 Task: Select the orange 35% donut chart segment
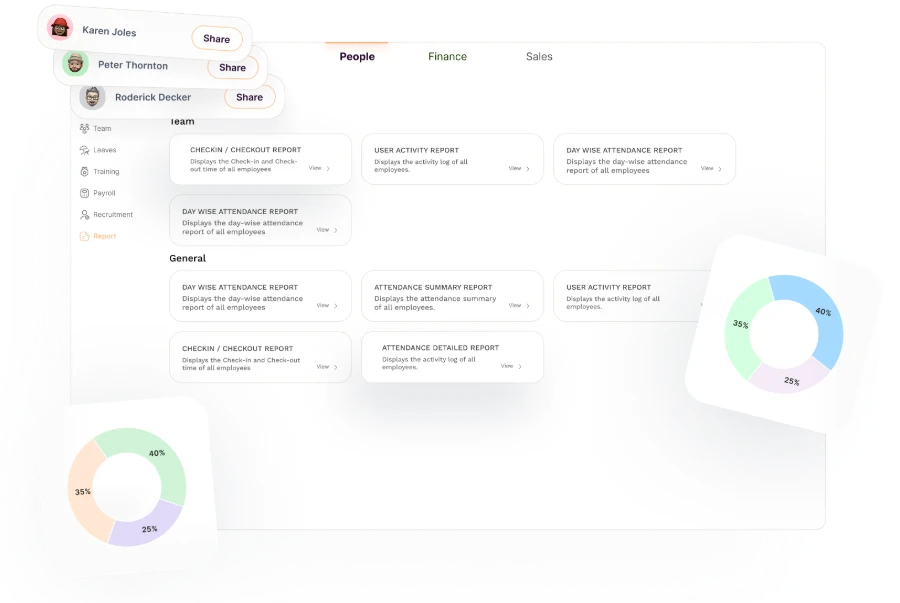(x=84, y=493)
